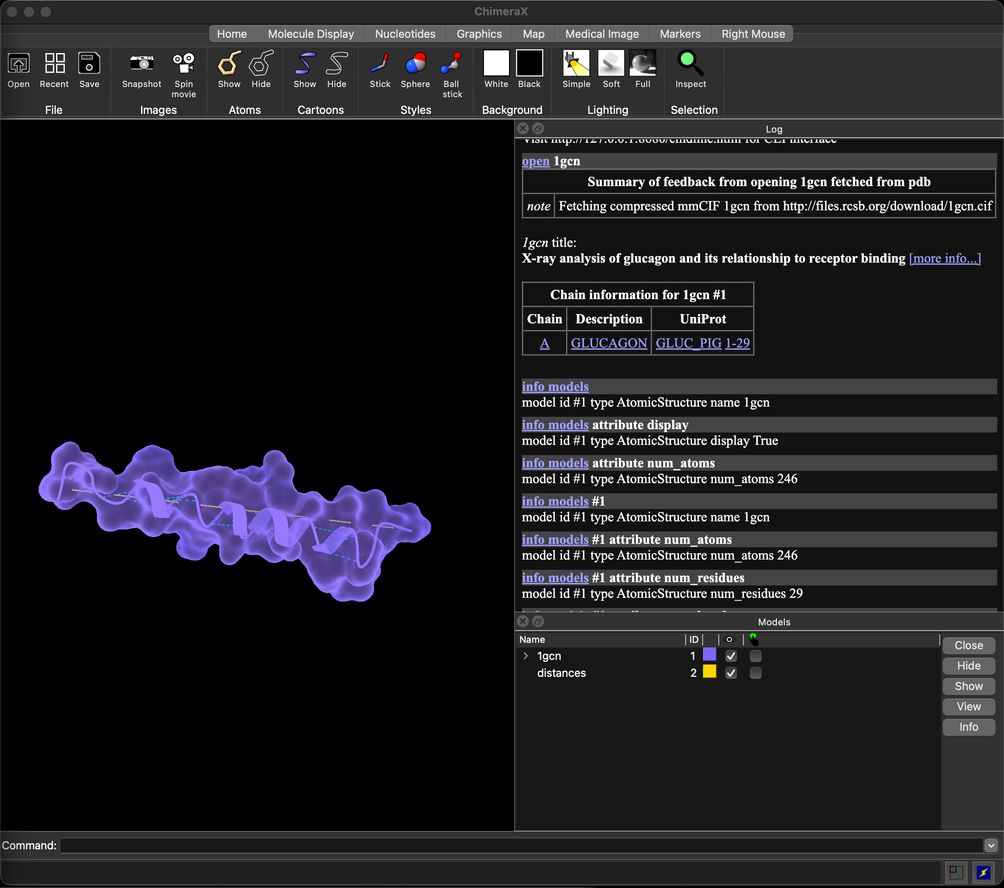The height and width of the screenshot is (888, 1004).
Task: Click the Open file icon
Action: [x=19, y=63]
